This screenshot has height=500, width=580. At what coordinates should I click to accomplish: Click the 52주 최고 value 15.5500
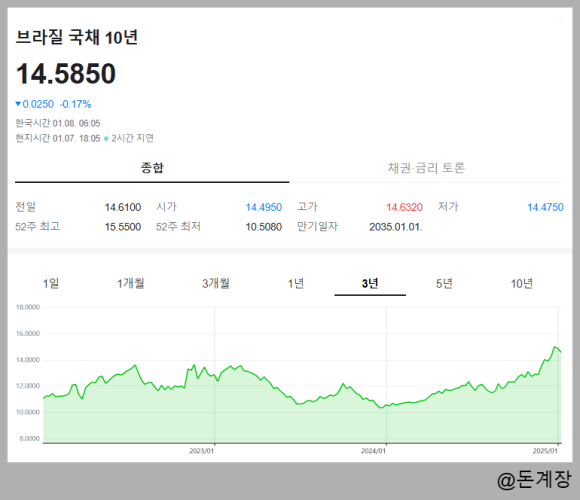pos(123,227)
